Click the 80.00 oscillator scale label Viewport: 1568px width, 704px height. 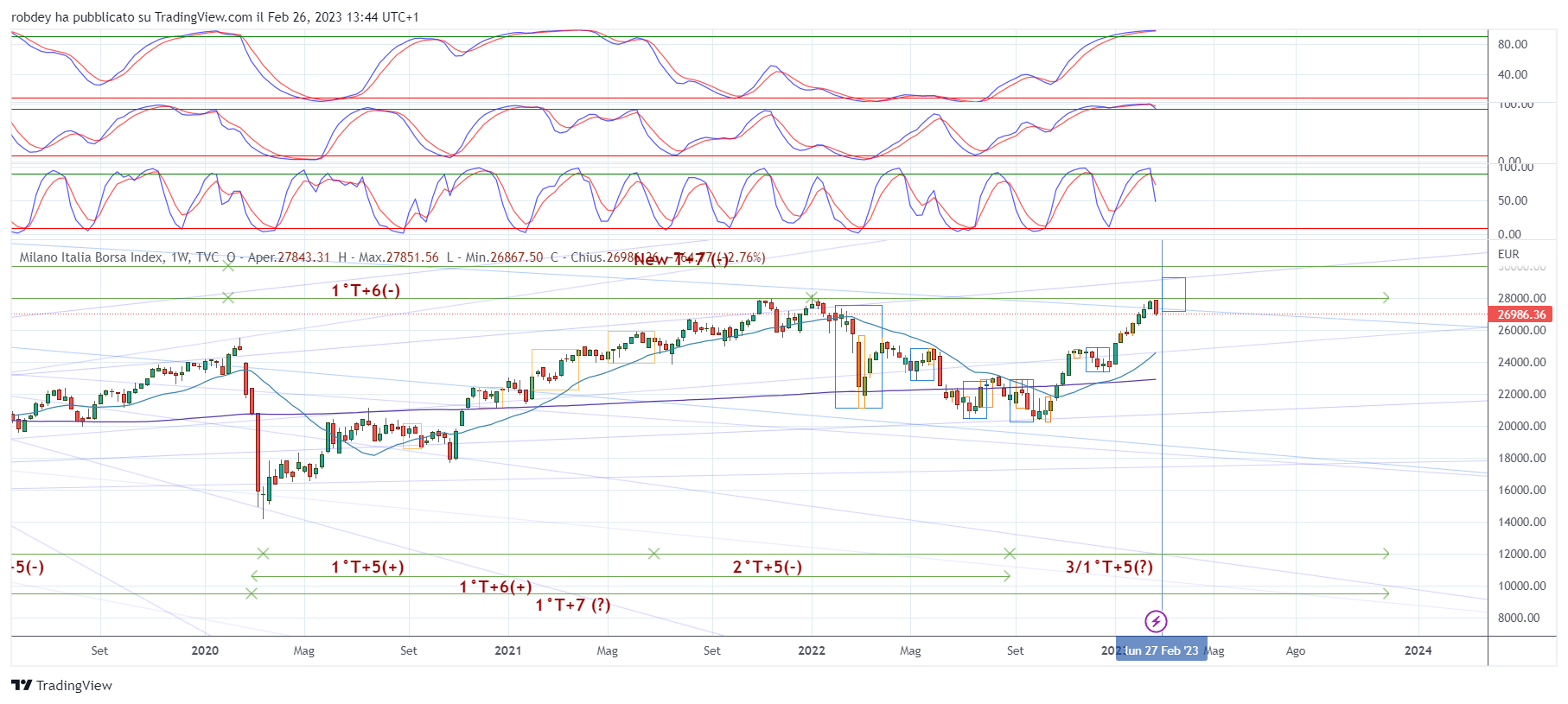[1513, 44]
